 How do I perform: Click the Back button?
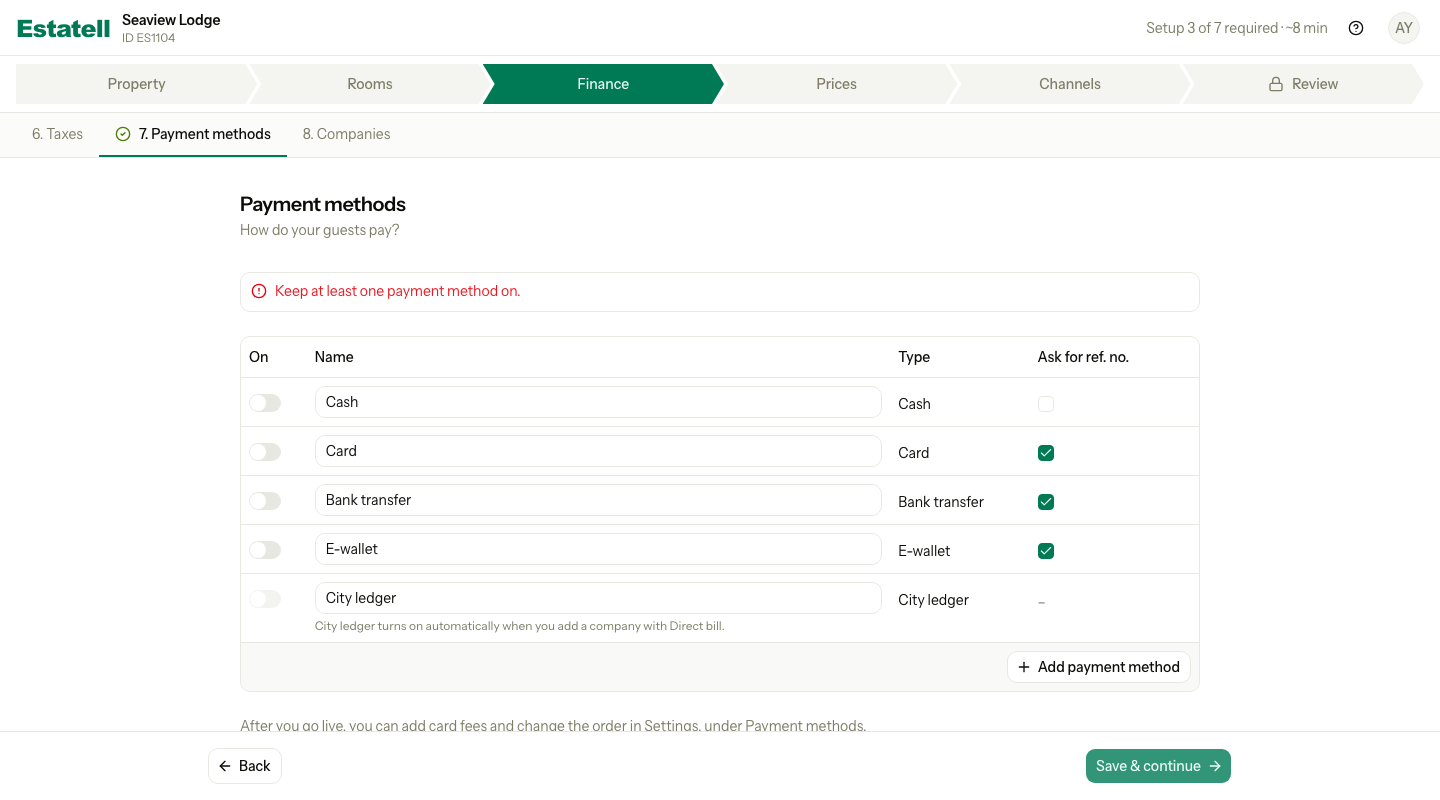point(245,766)
